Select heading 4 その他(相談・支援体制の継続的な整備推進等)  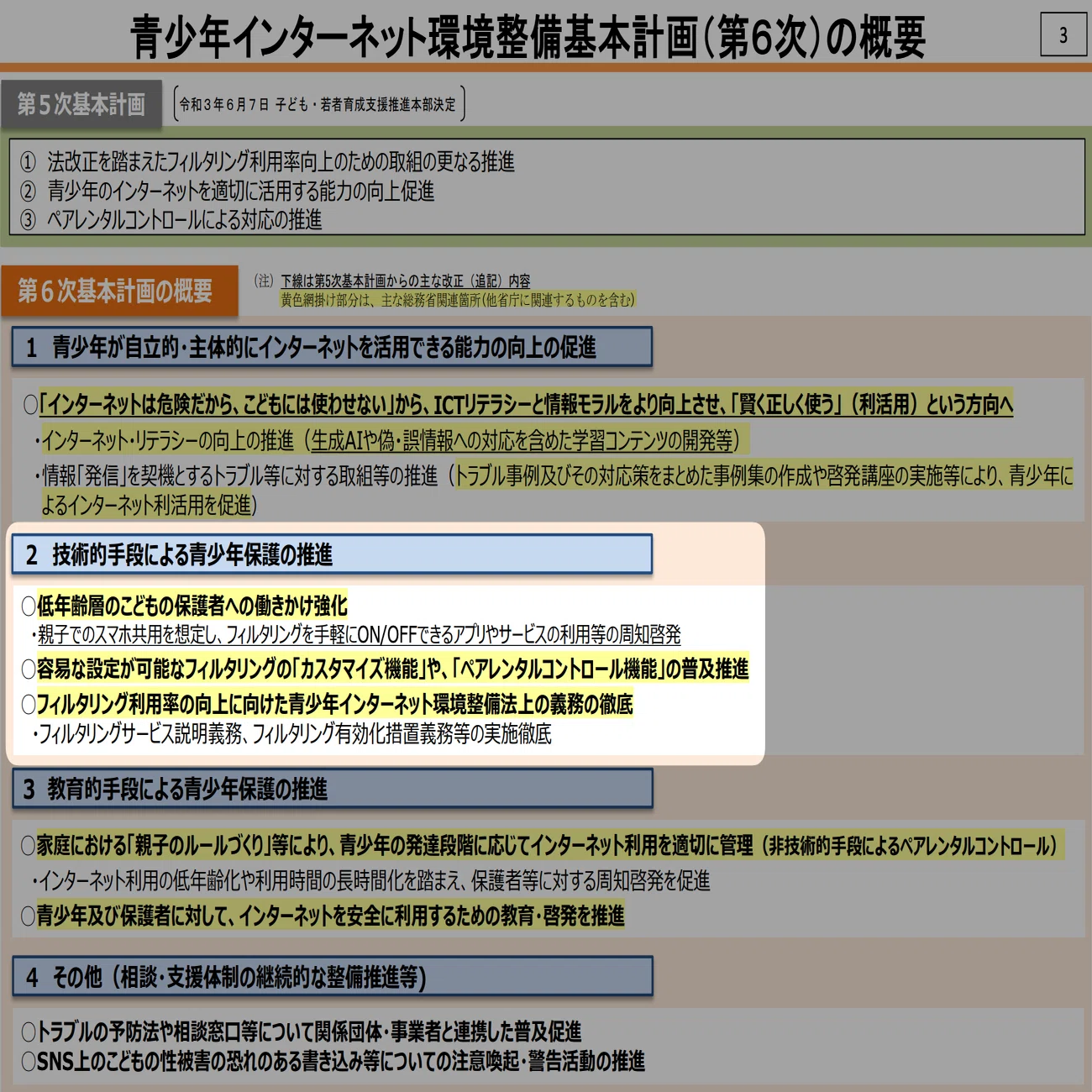(x=332, y=977)
